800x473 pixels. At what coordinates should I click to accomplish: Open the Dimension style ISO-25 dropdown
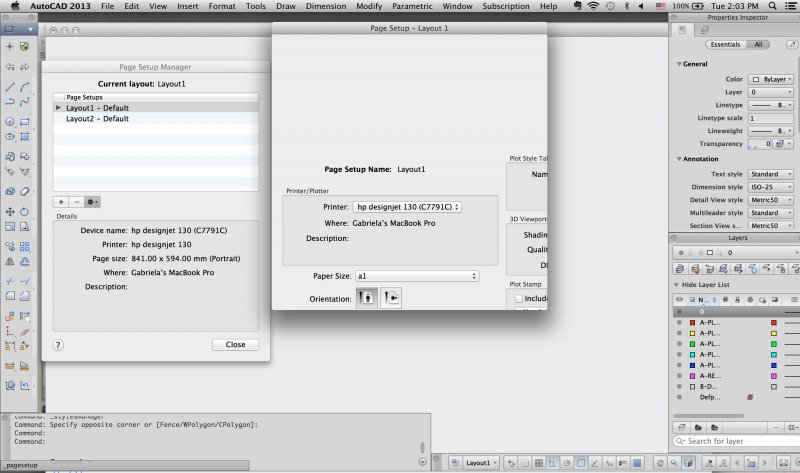[771, 187]
